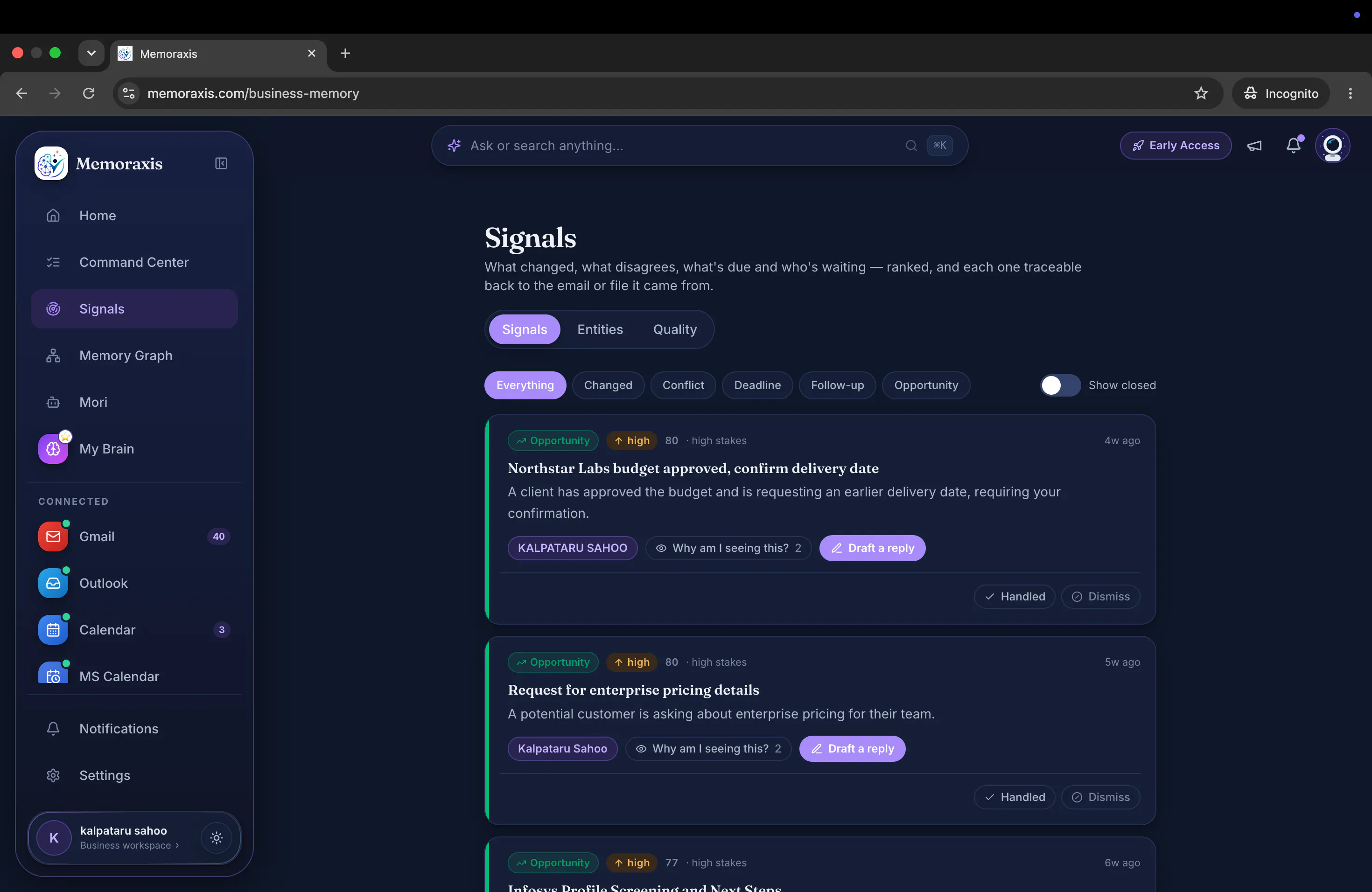1372x892 pixels.
Task: Filter signals by Conflict
Action: click(683, 385)
